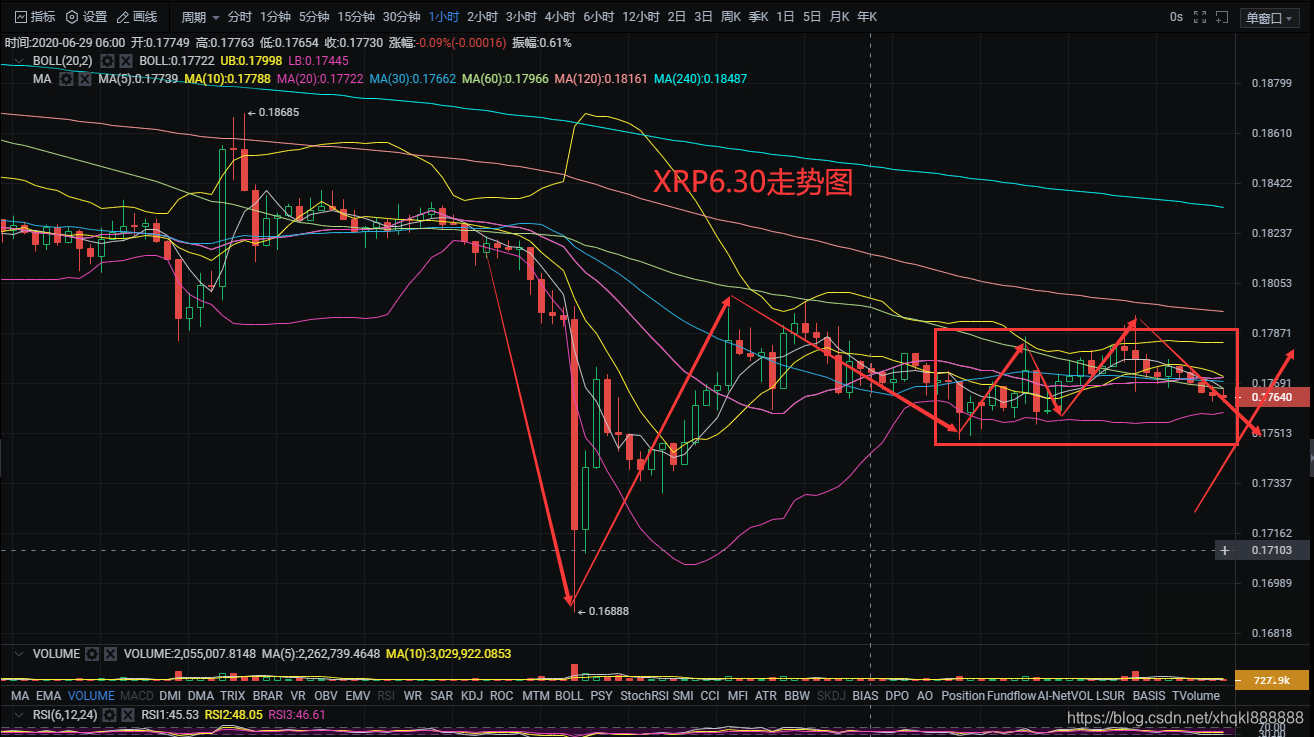Select the 月K monthly candles
Image resolution: width=1314 pixels, height=737 pixels.
tap(839, 17)
